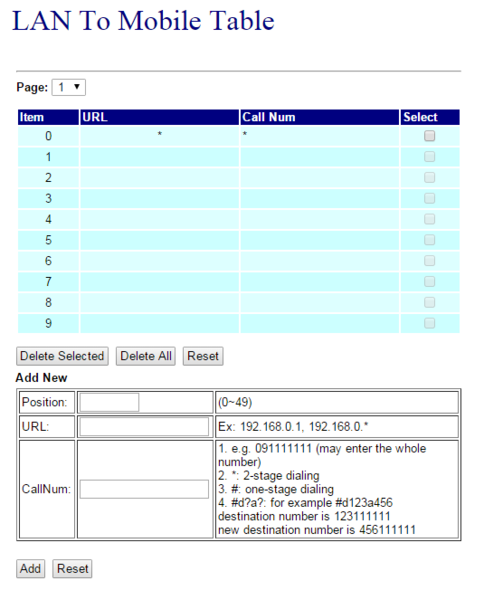Click the item number 9 cell
The image size is (484, 600).
click(x=48, y=323)
